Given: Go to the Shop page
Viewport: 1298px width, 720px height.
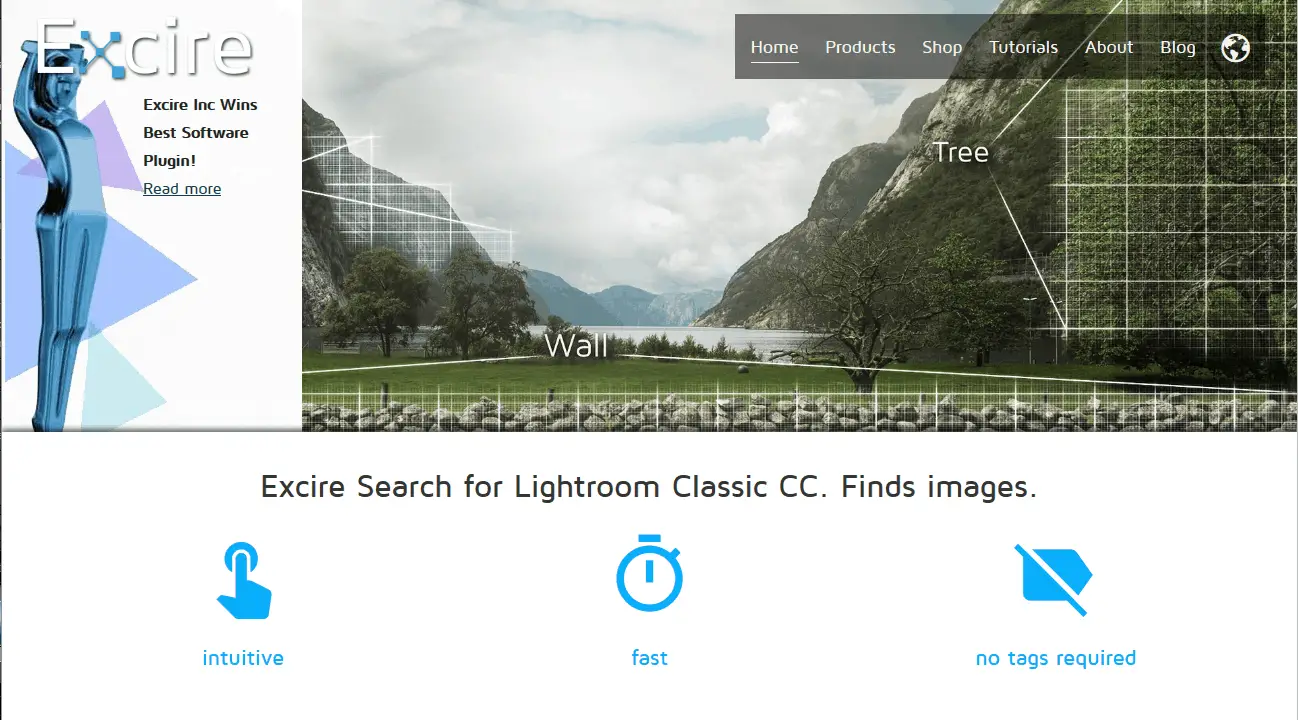Looking at the screenshot, I should click(x=942, y=47).
